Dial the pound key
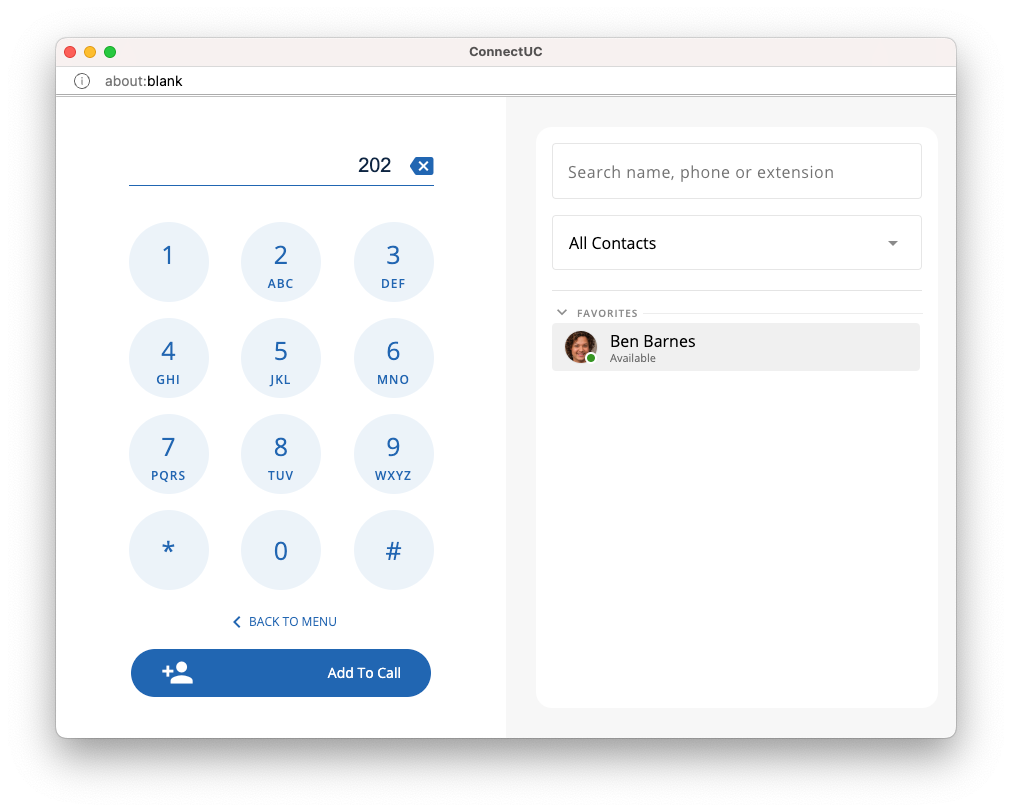The height and width of the screenshot is (812, 1012). coord(394,550)
